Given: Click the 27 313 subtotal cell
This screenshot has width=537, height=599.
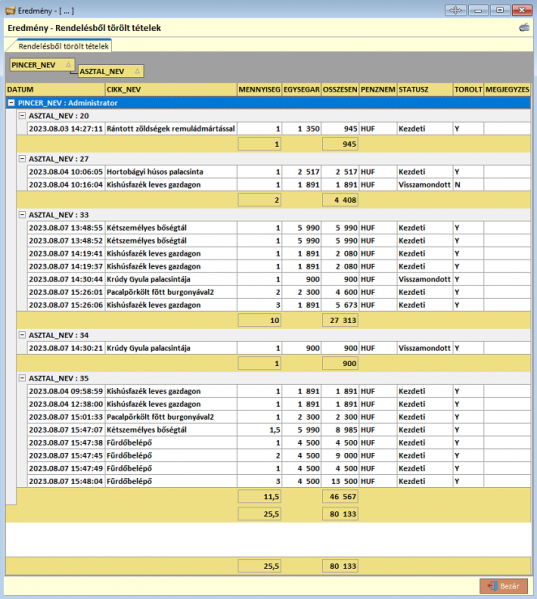Looking at the screenshot, I should (x=340, y=320).
